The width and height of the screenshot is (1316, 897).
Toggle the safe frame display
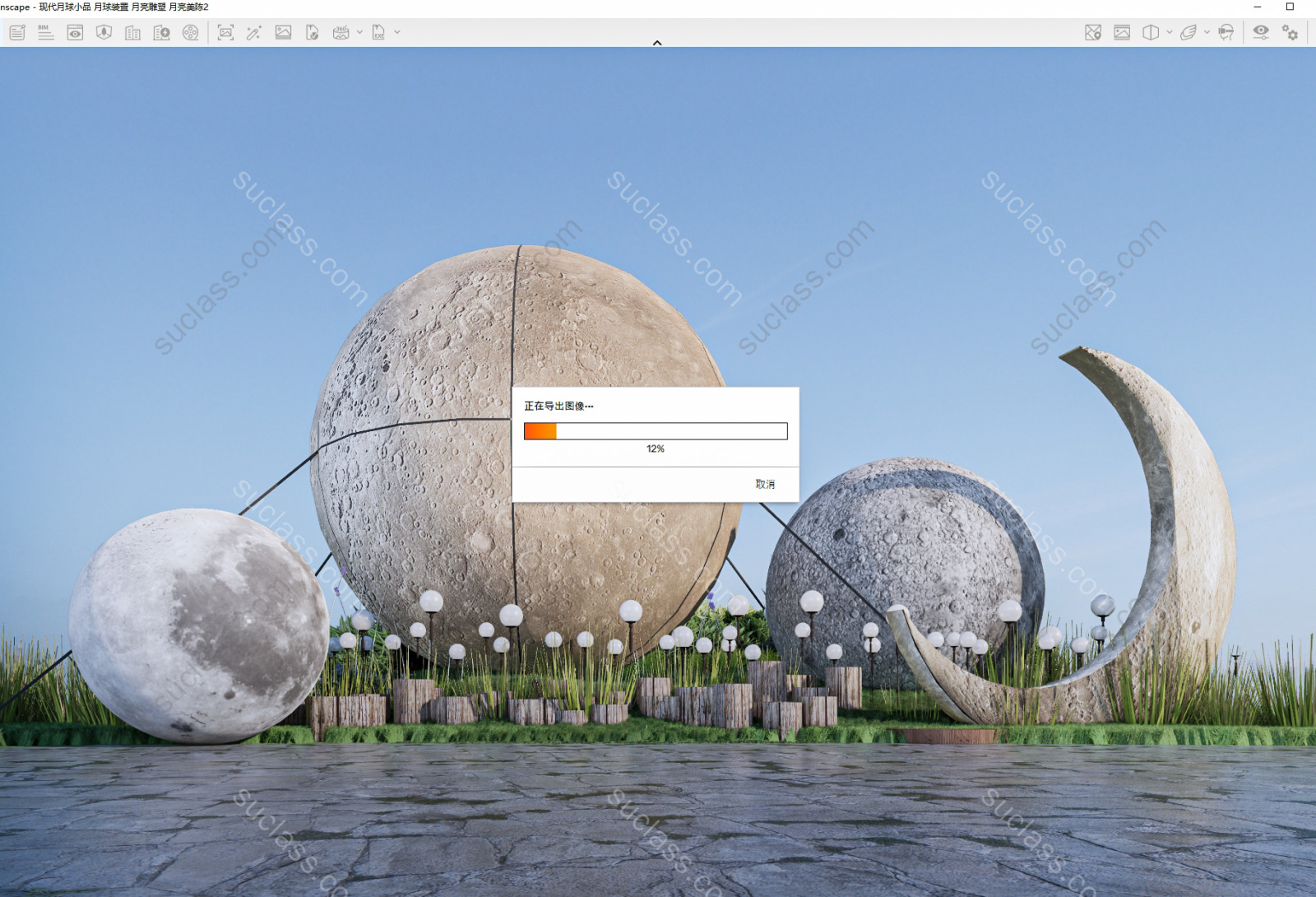tap(1122, 33)
